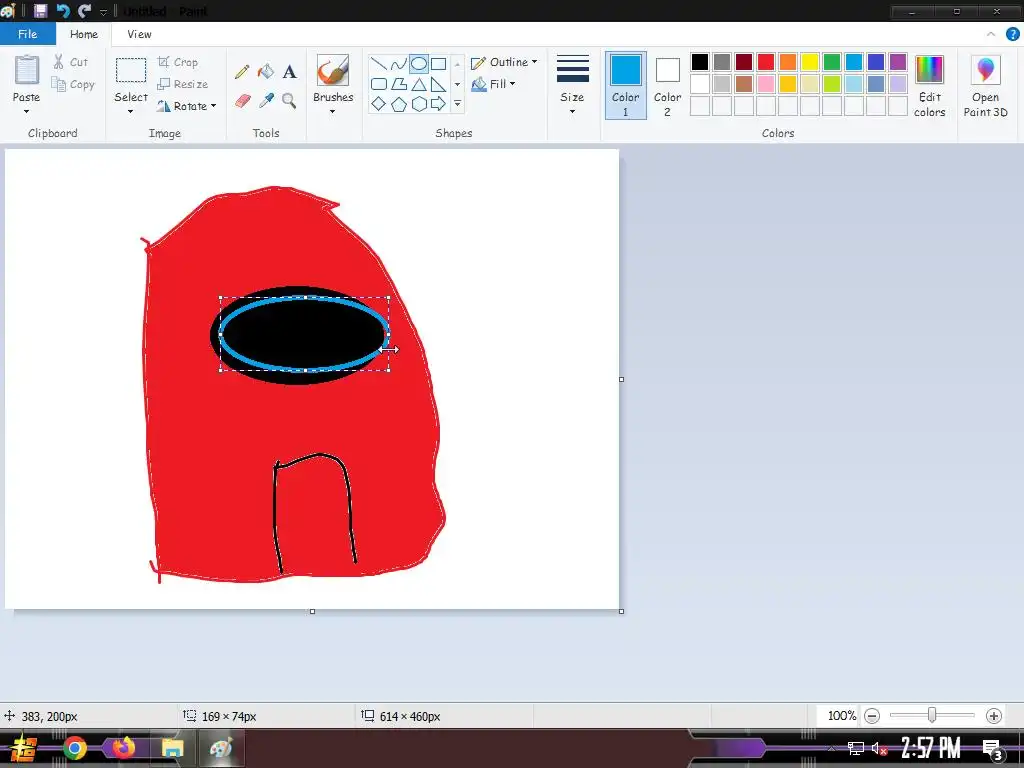Viewport: 1024px width, 768px height.
Task: Switch to the Home tab
Action: click(x=84, y=34)
